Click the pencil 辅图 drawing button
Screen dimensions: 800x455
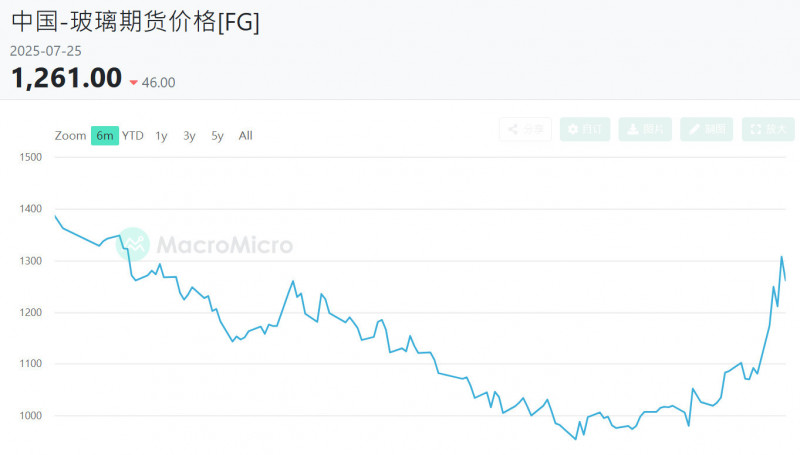(706, 129)
